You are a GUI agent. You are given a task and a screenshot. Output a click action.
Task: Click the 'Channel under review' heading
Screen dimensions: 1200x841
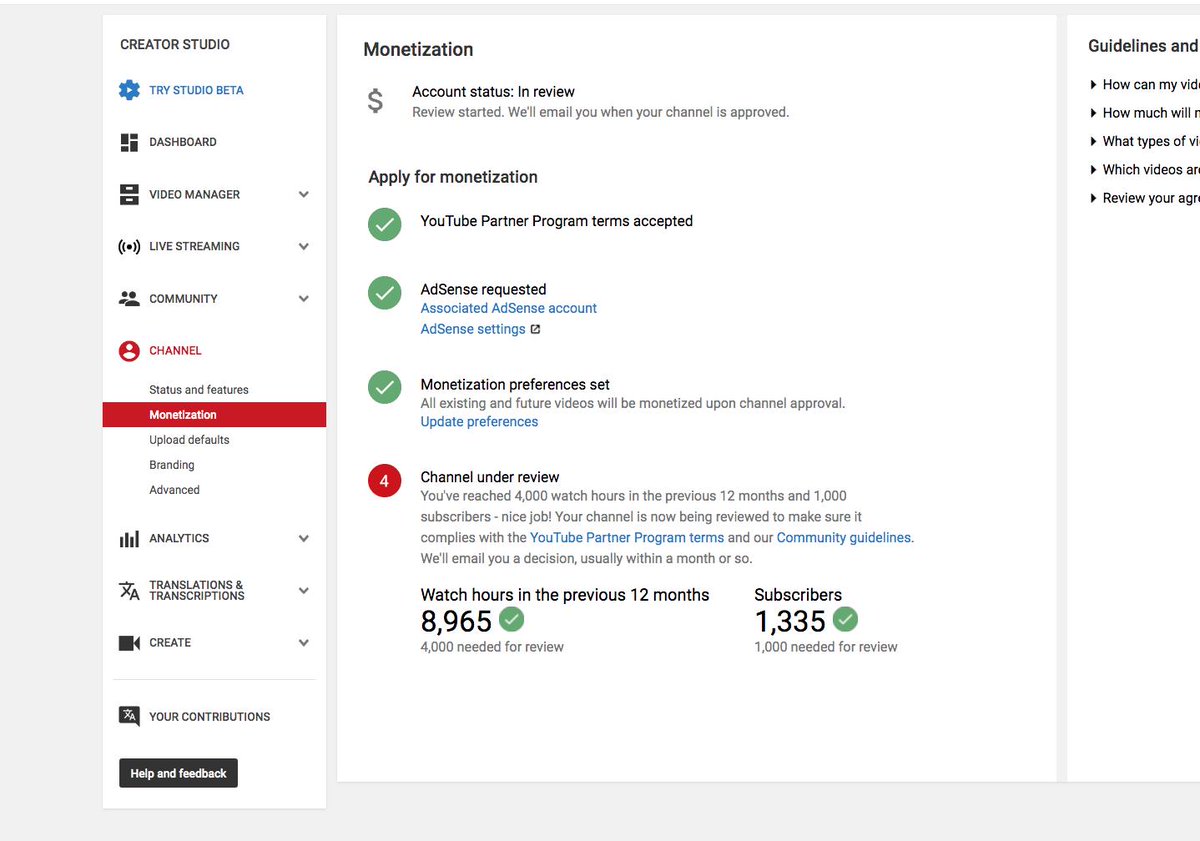click(490, 477)
